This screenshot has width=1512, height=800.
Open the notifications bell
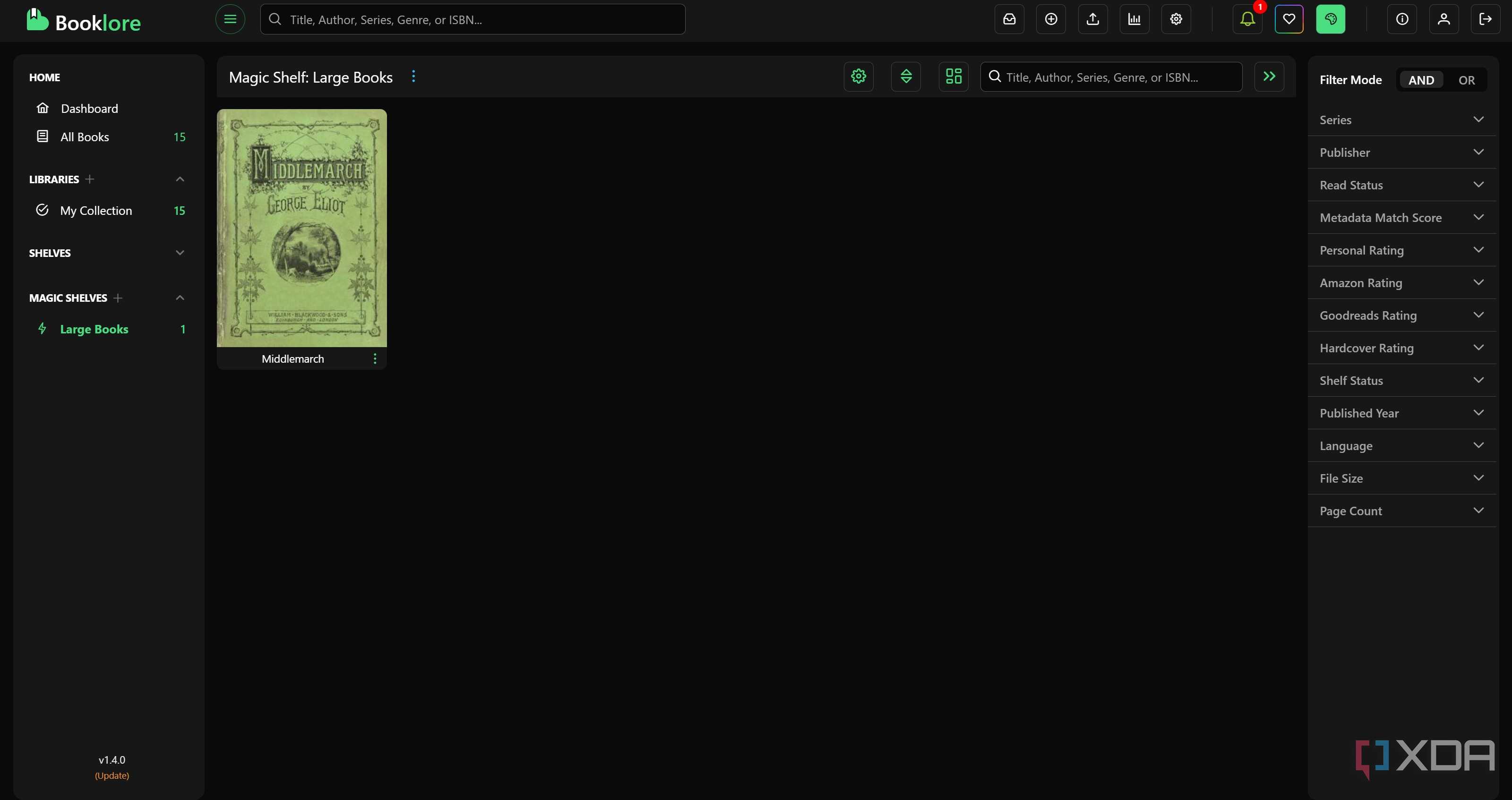1247,19
